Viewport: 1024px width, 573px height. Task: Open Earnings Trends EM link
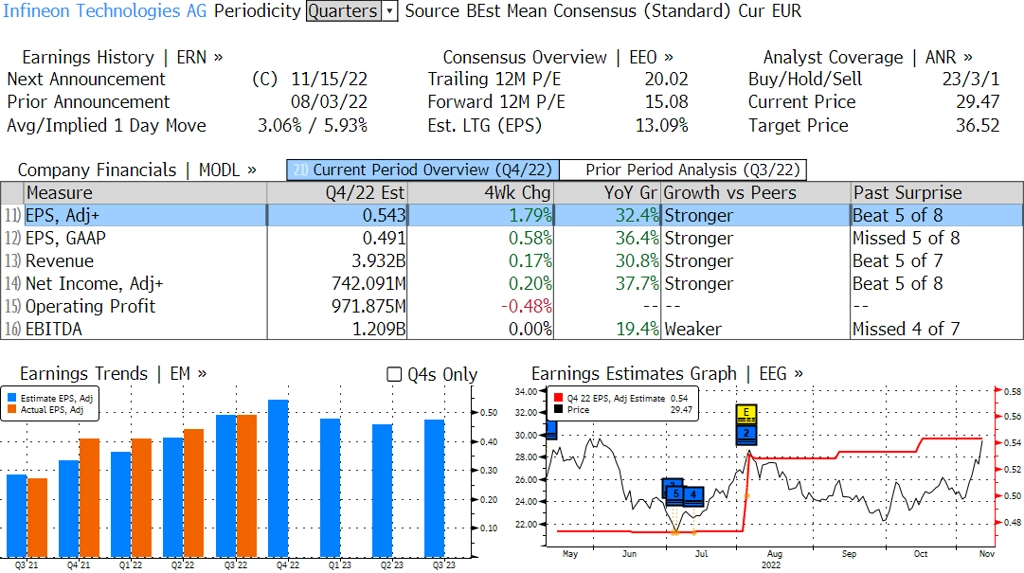tap(113, 374)
